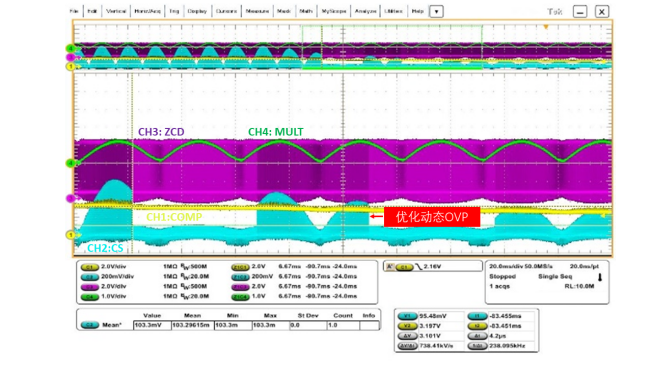Click the Z1C1 zoom channel badge
652x367 pixels.
(240, 267)
